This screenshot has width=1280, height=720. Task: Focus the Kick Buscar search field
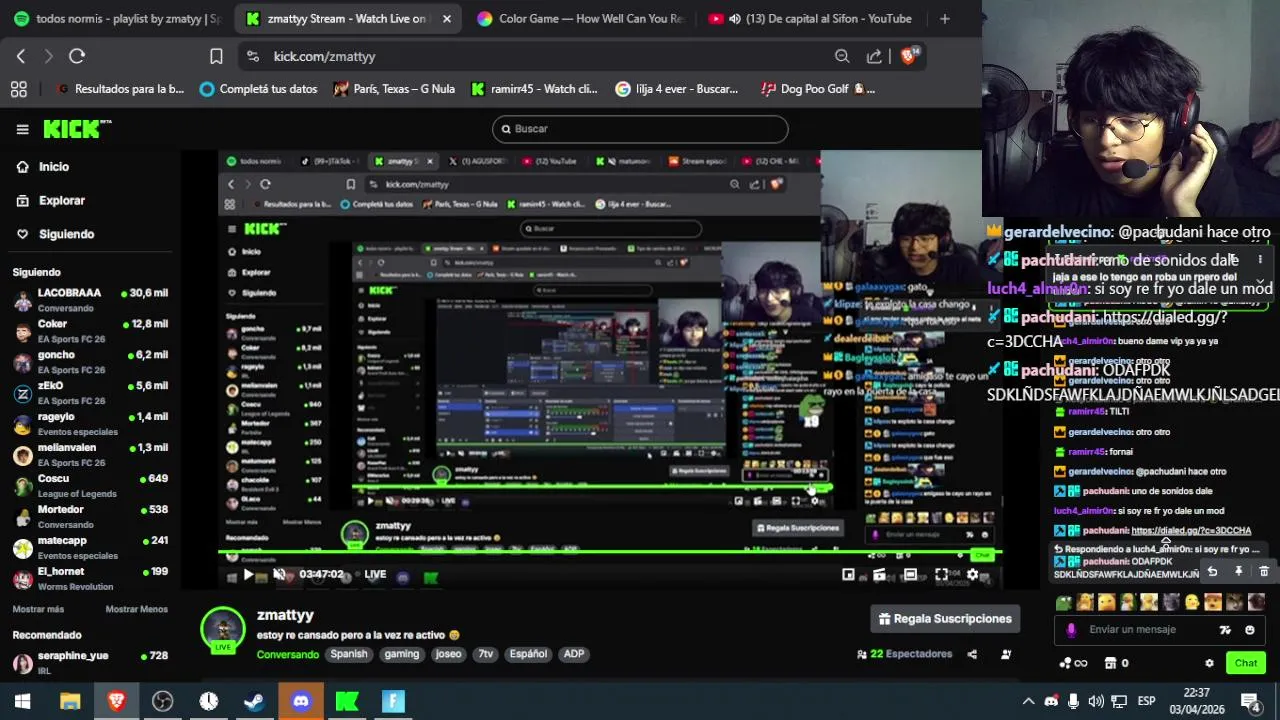[x=640, y=129]
